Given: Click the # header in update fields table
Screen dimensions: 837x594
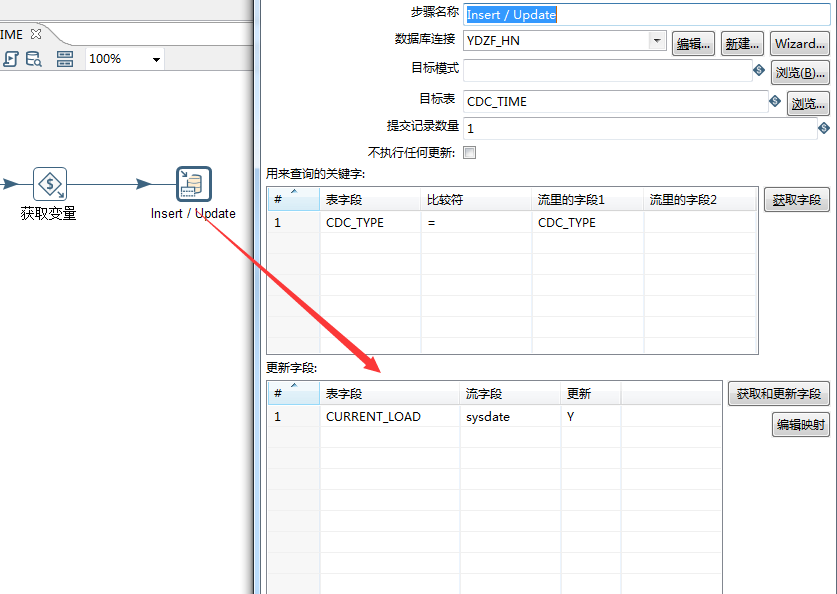Looking at the screenshot, I should (x=293, y=394).
